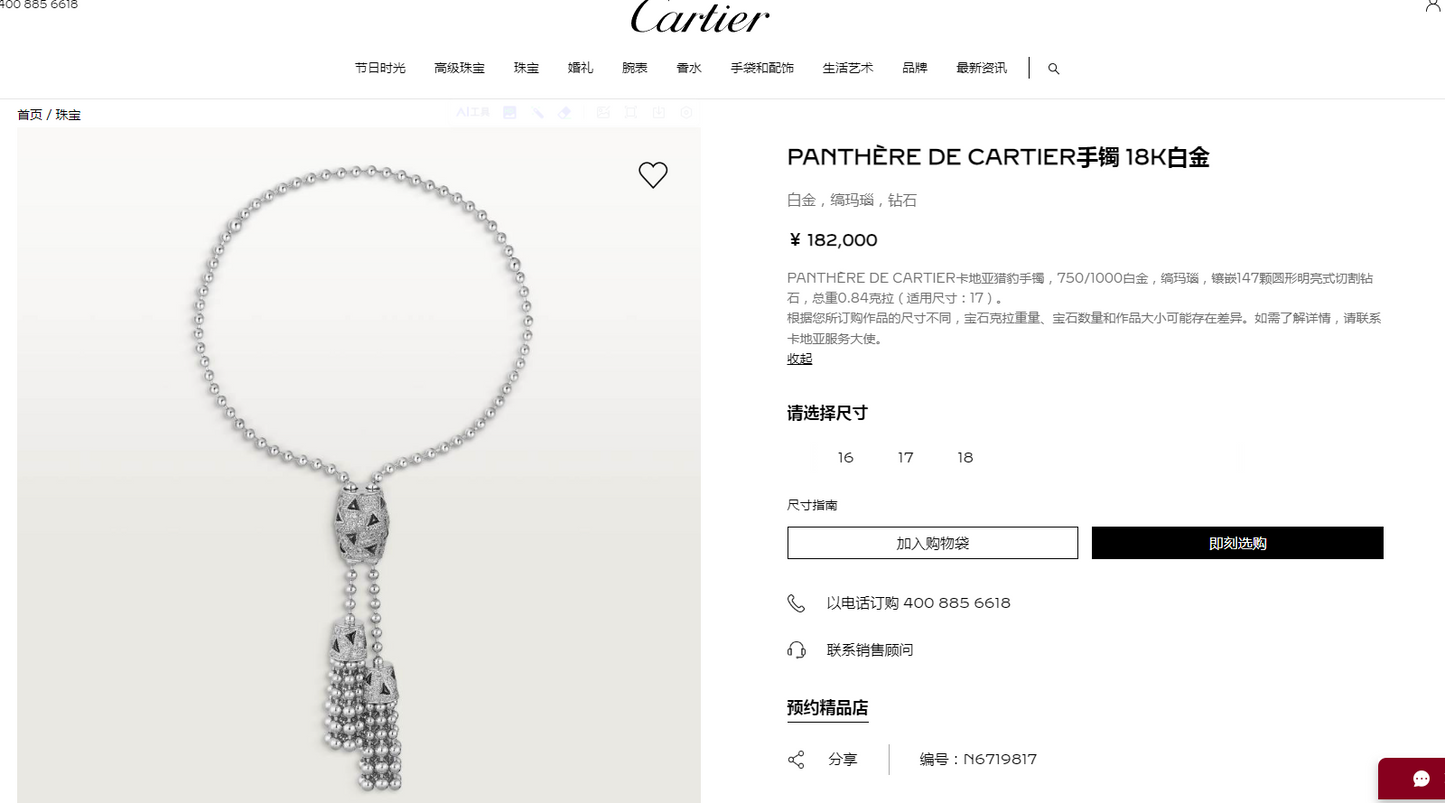Image resolution: width=1445 pixels, height=803 pixels.
Task: Open the 尺寸指南 size guide link
Action: pos(812,505)
